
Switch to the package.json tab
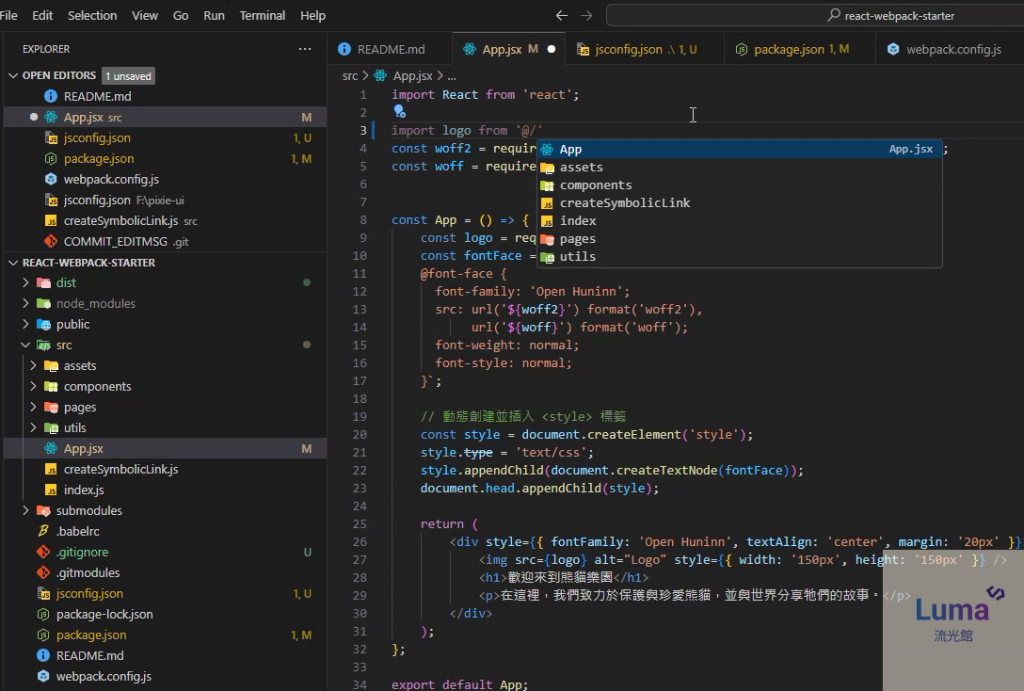(788, 49)
